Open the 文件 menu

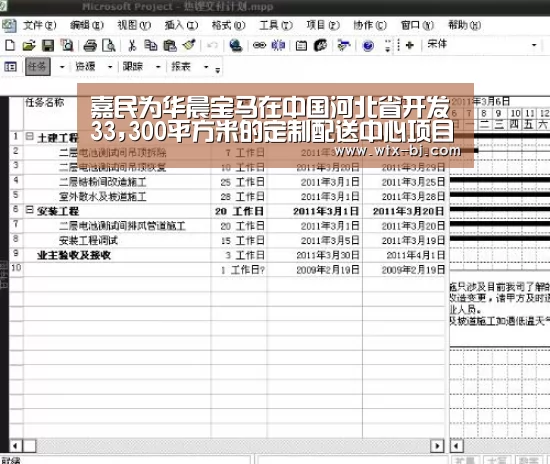tap(39, 25)
